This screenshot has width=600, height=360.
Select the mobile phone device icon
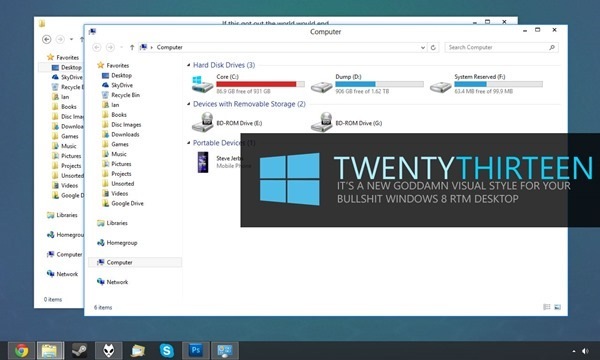pyautogui.click(x=203, y=162)
